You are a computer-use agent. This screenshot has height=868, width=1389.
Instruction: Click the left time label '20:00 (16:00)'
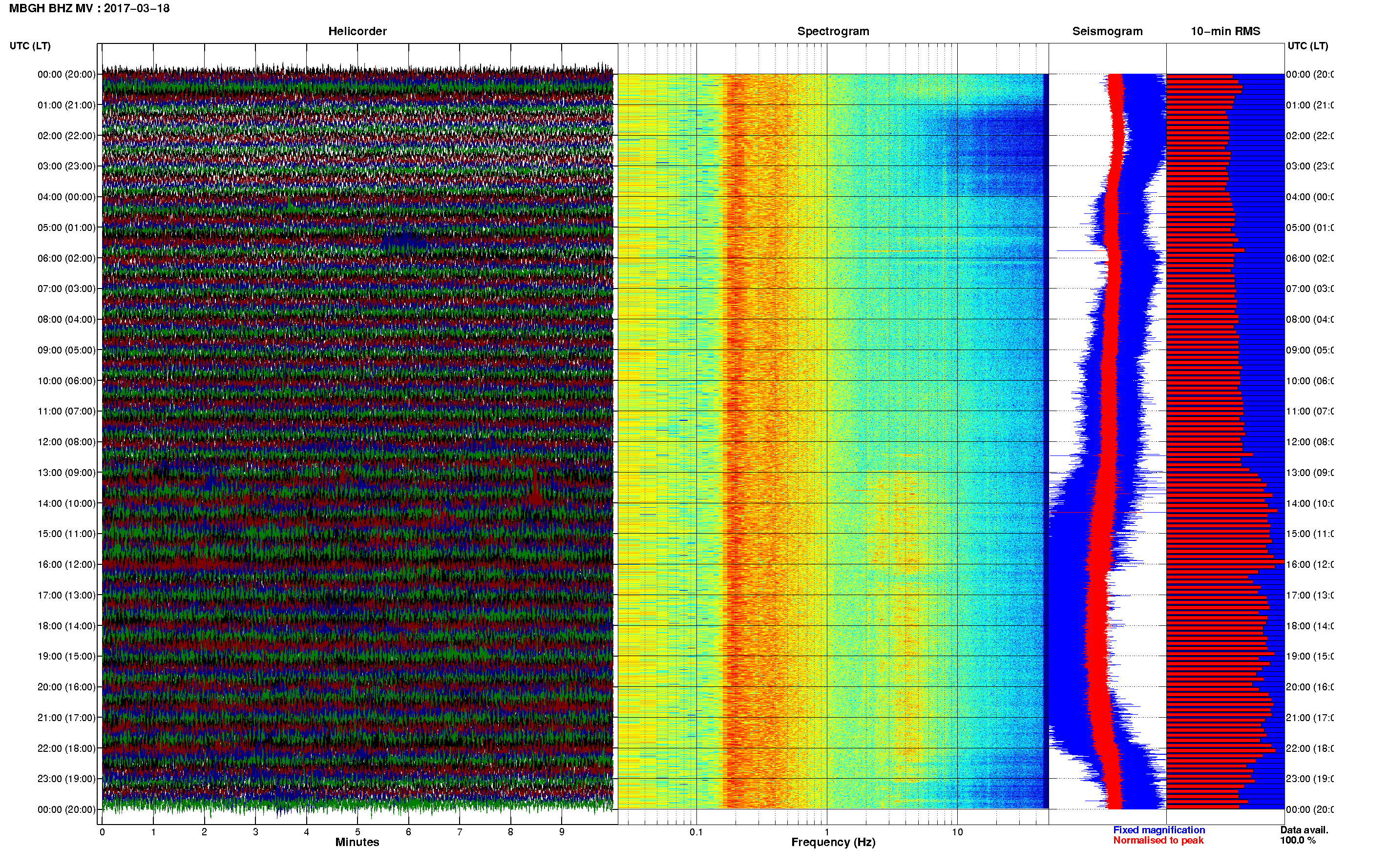click(66, 686)
